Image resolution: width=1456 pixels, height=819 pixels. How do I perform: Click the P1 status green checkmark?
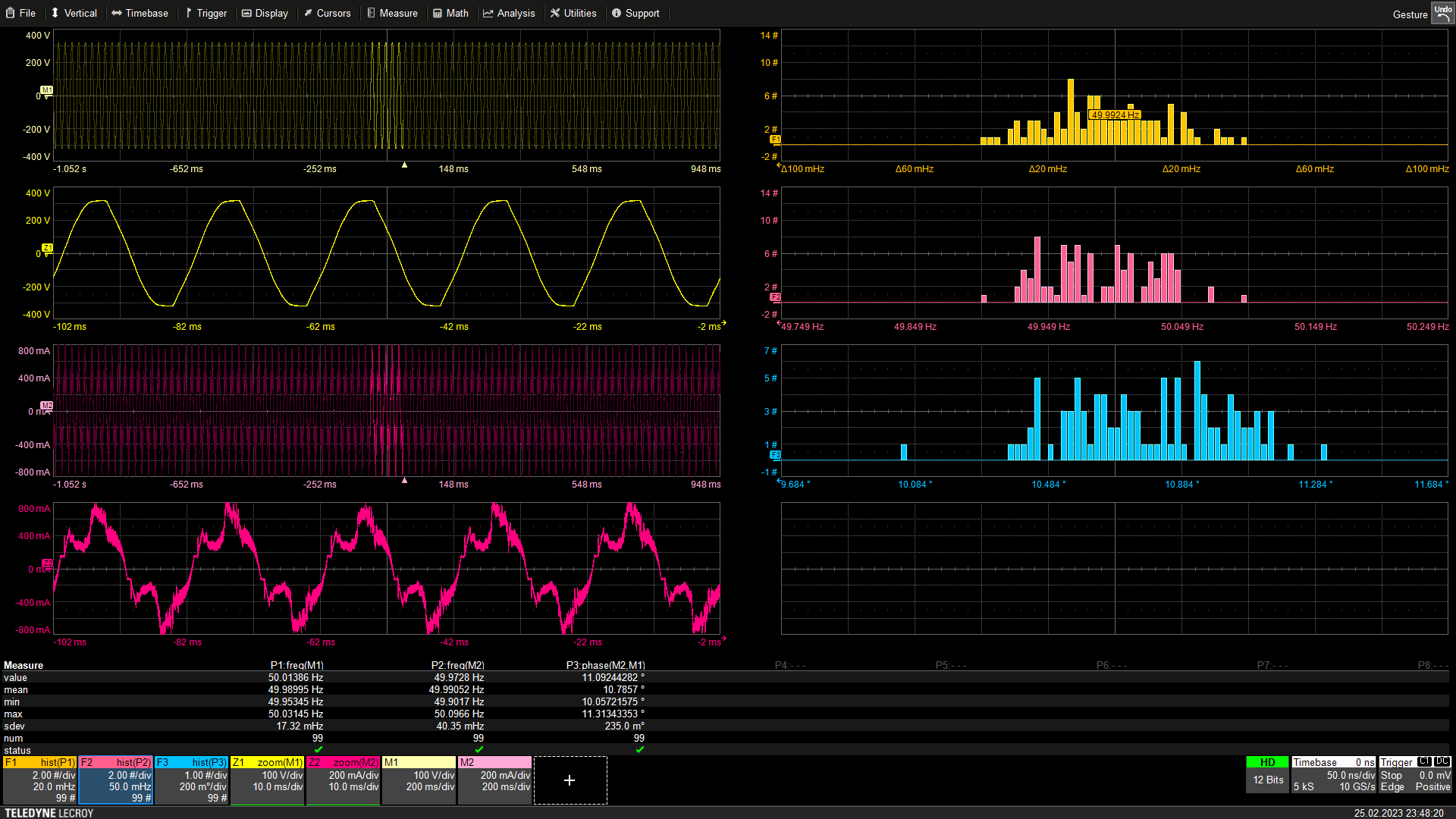318,750
